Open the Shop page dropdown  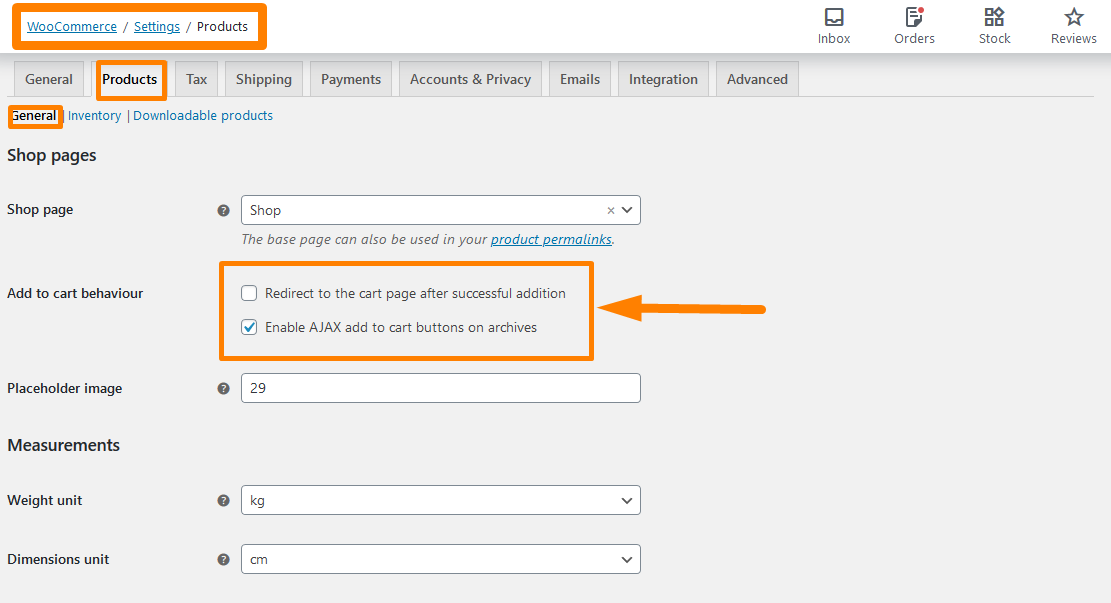click(441, 210)
